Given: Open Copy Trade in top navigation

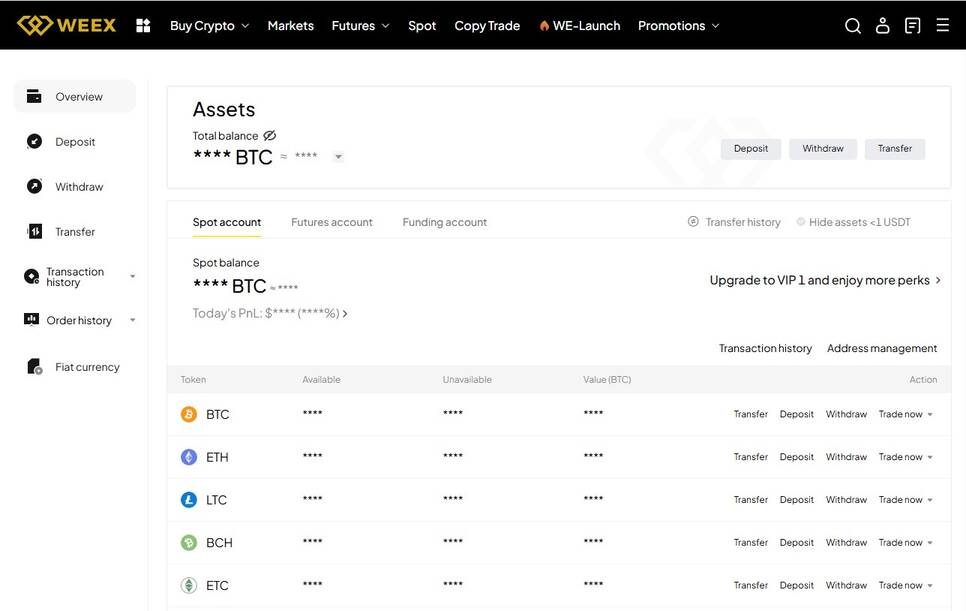Looking at the screenshot, I should click(487, 26).
